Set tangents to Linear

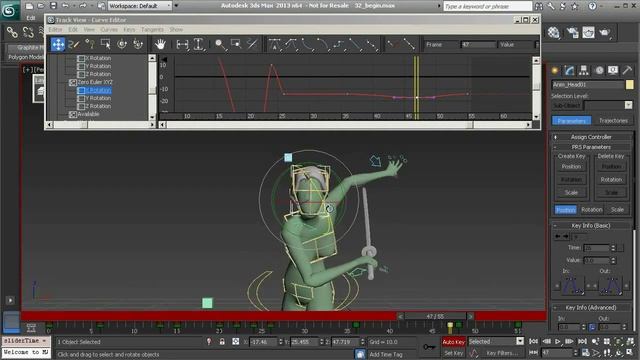click(x=355, y=44)
